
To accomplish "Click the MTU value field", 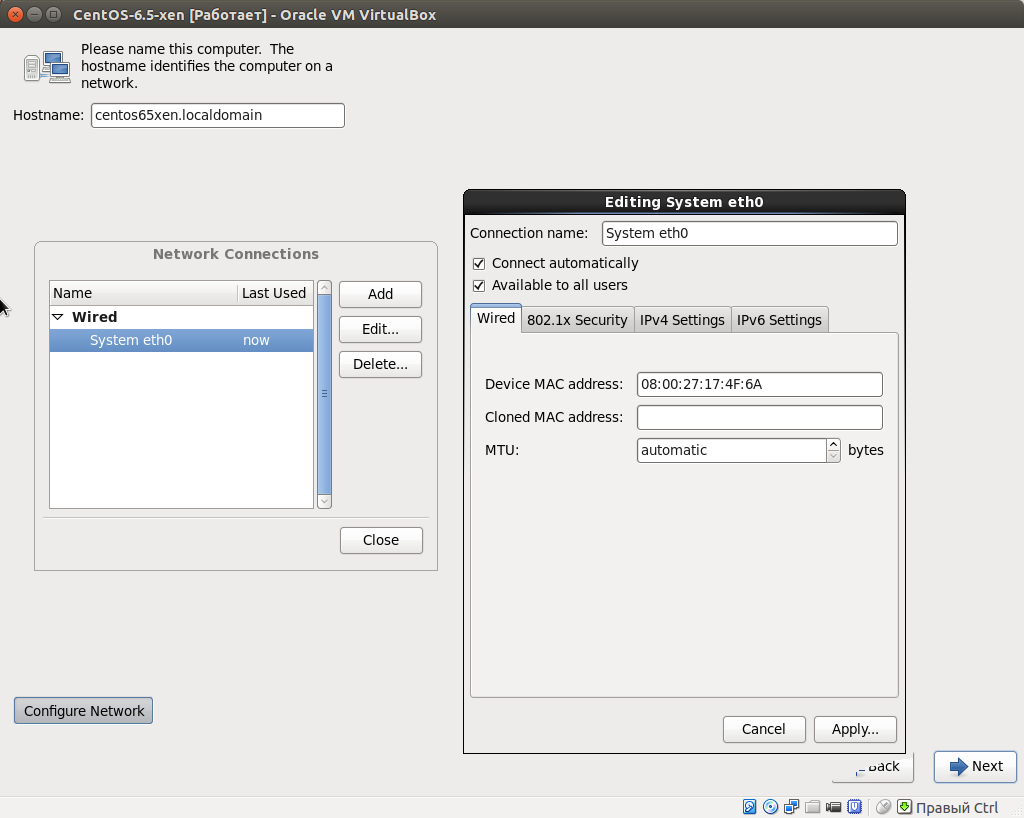I will [731, 450].
